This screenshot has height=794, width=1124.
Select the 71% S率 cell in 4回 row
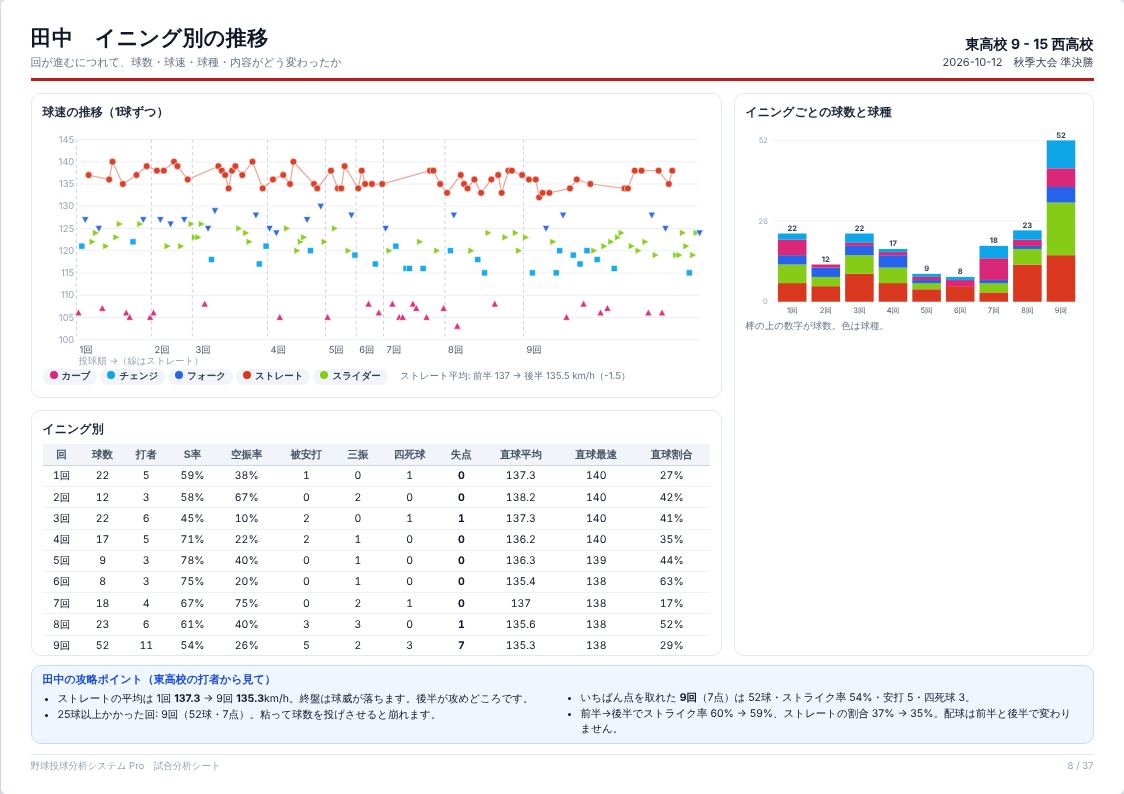(x=192, y=540)
